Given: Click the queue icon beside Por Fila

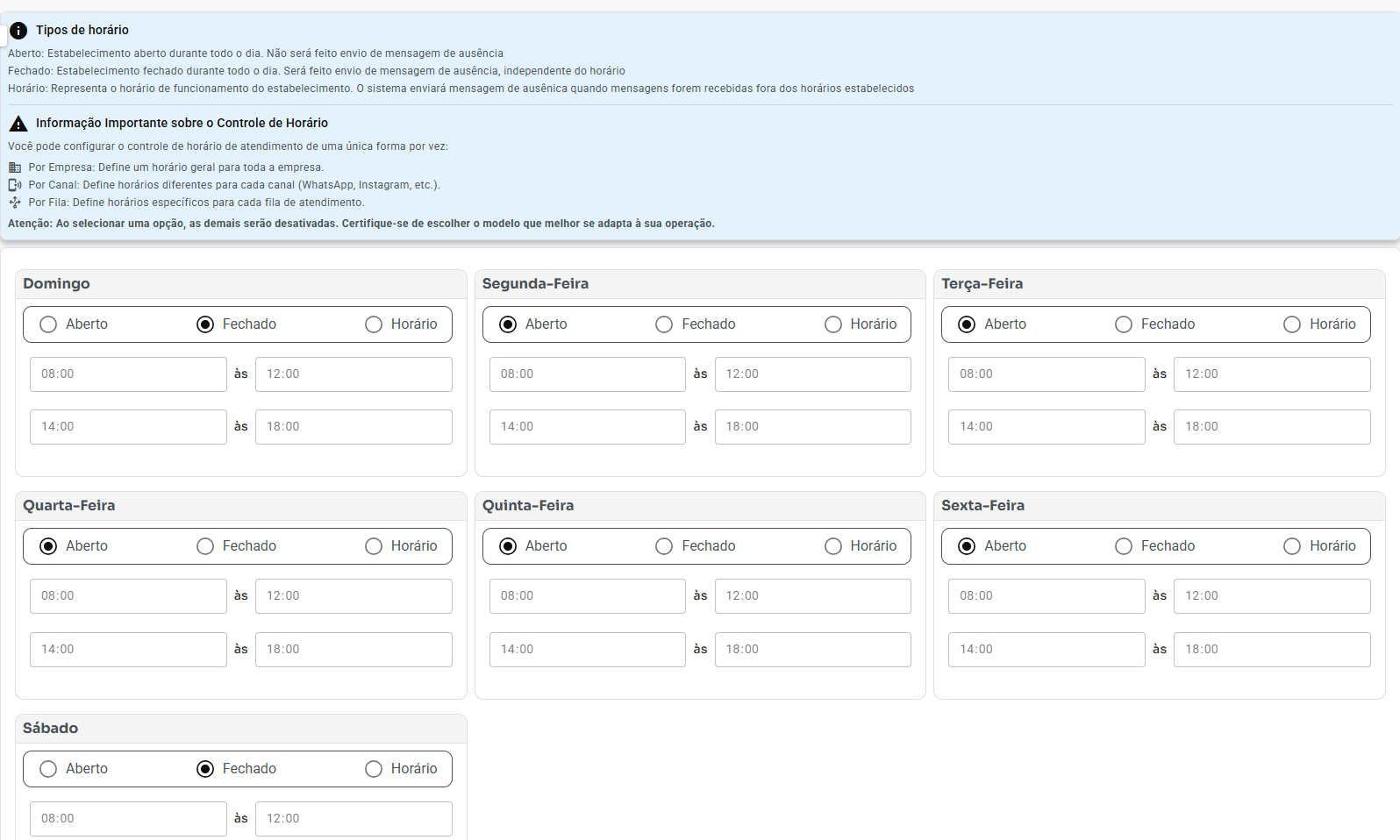Looking at the screenshot, I should point(15,203).
